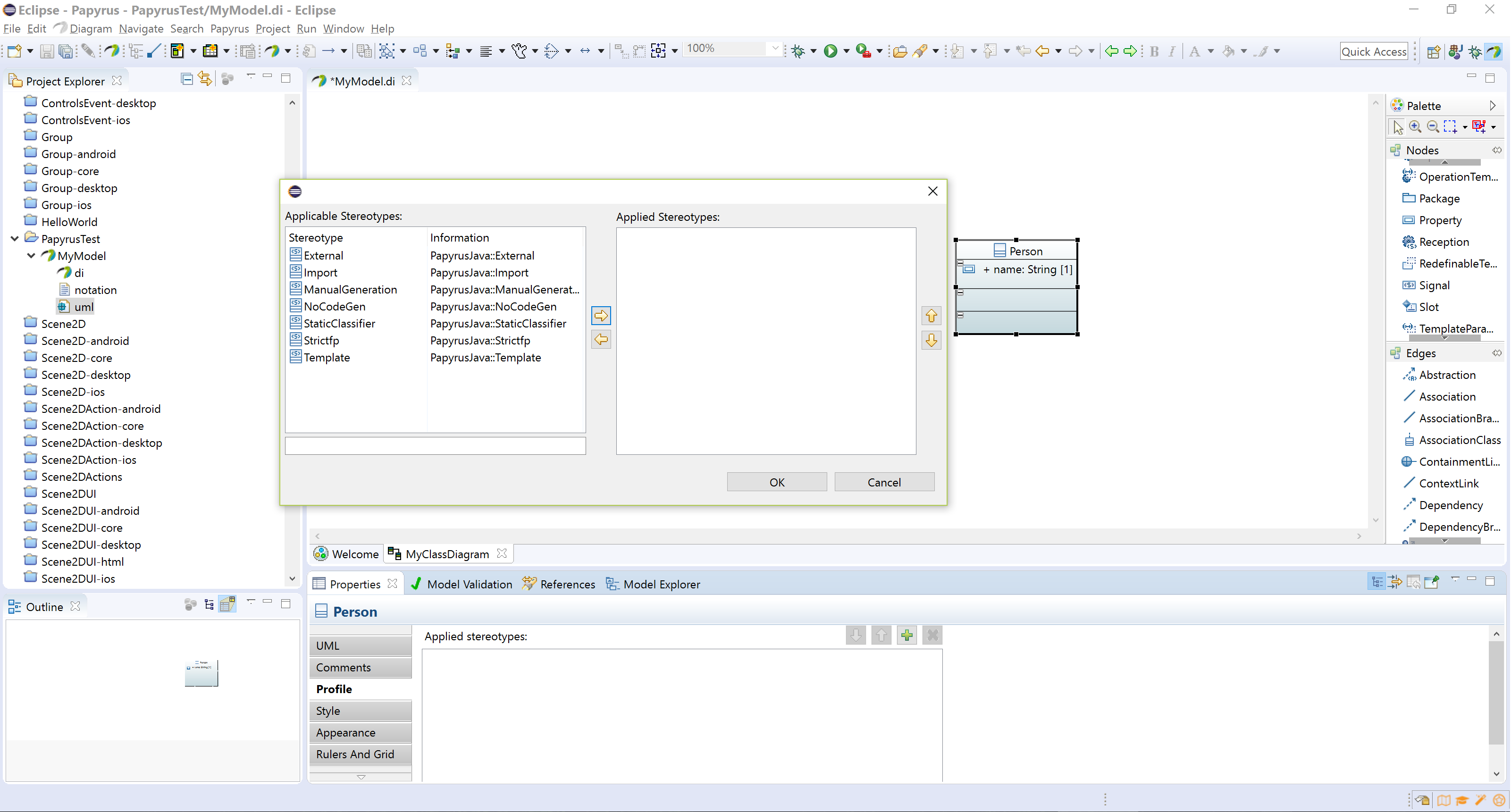Open the Comments properties section
1511x812 pixels.
361,667
